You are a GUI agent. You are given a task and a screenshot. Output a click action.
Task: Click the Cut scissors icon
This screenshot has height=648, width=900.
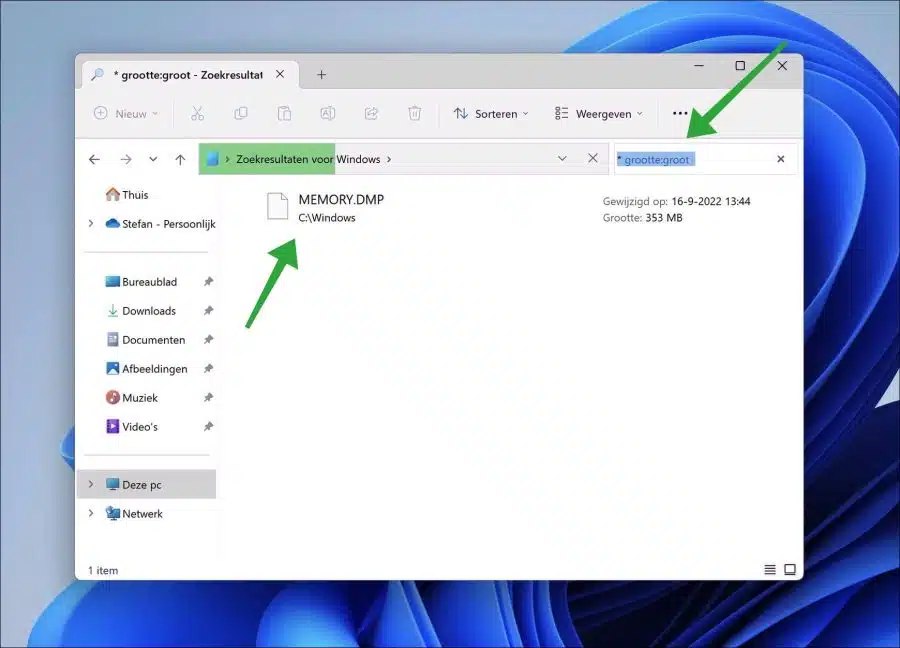click(197, 114)
